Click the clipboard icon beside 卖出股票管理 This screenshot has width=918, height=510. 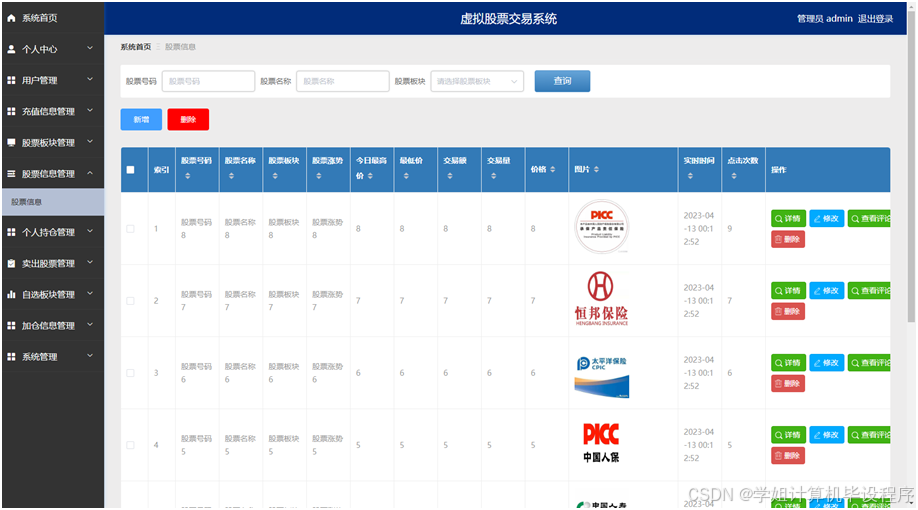pos(11,263)
